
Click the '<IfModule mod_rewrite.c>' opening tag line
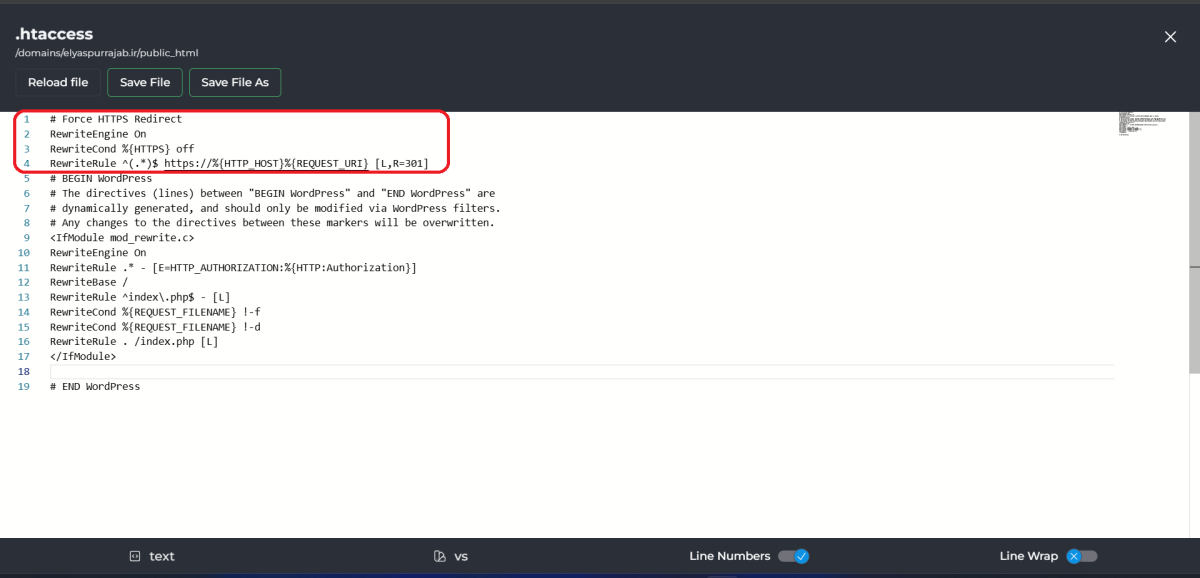point(122,238)
